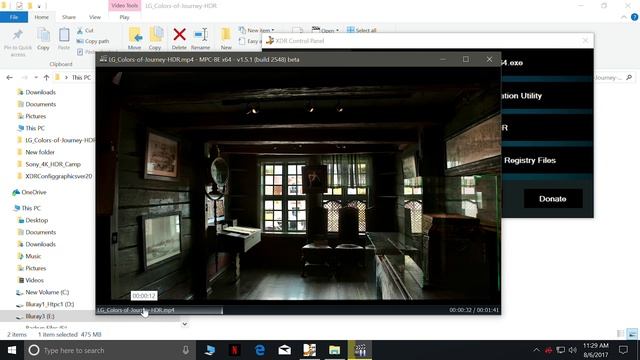This screenshot has height=360, width=640.
Task: Click the red Delete icon
Action: pos(179,35)
